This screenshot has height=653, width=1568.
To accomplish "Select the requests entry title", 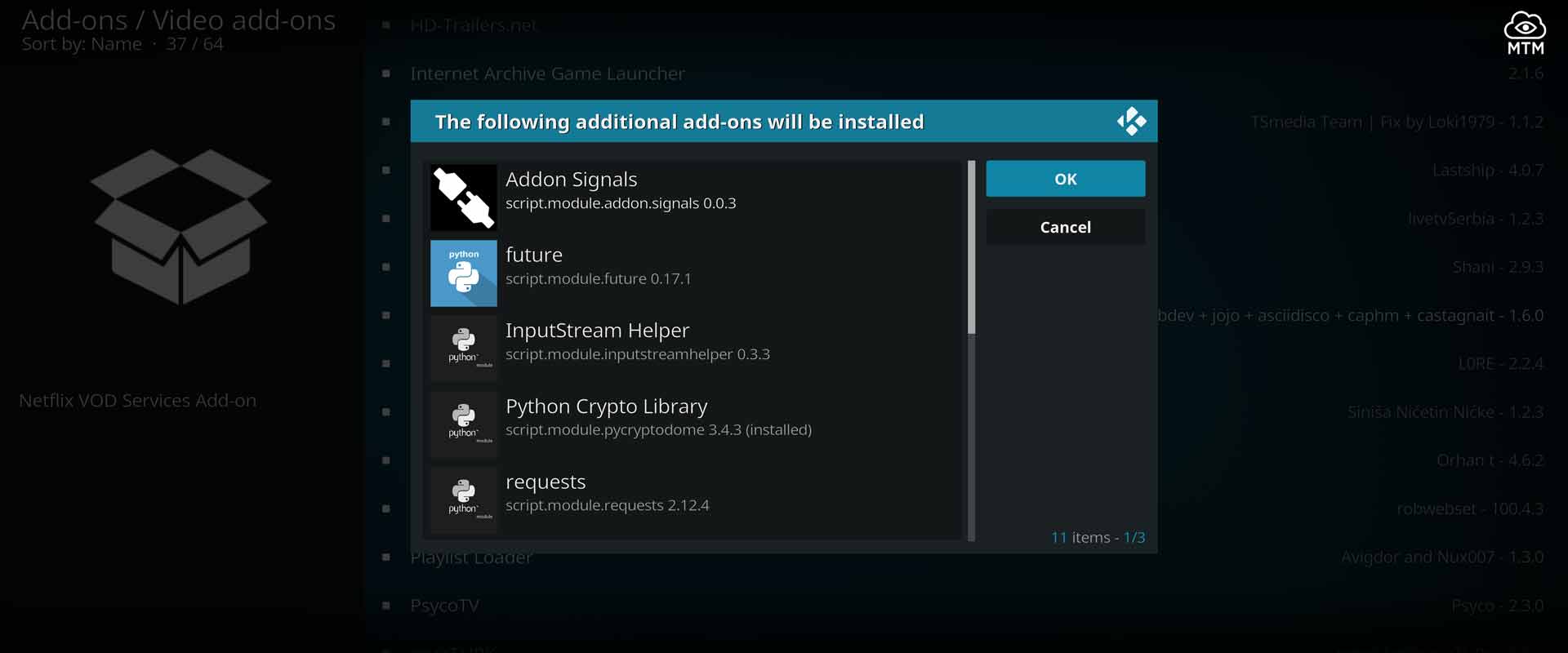I will coord(546,482).
